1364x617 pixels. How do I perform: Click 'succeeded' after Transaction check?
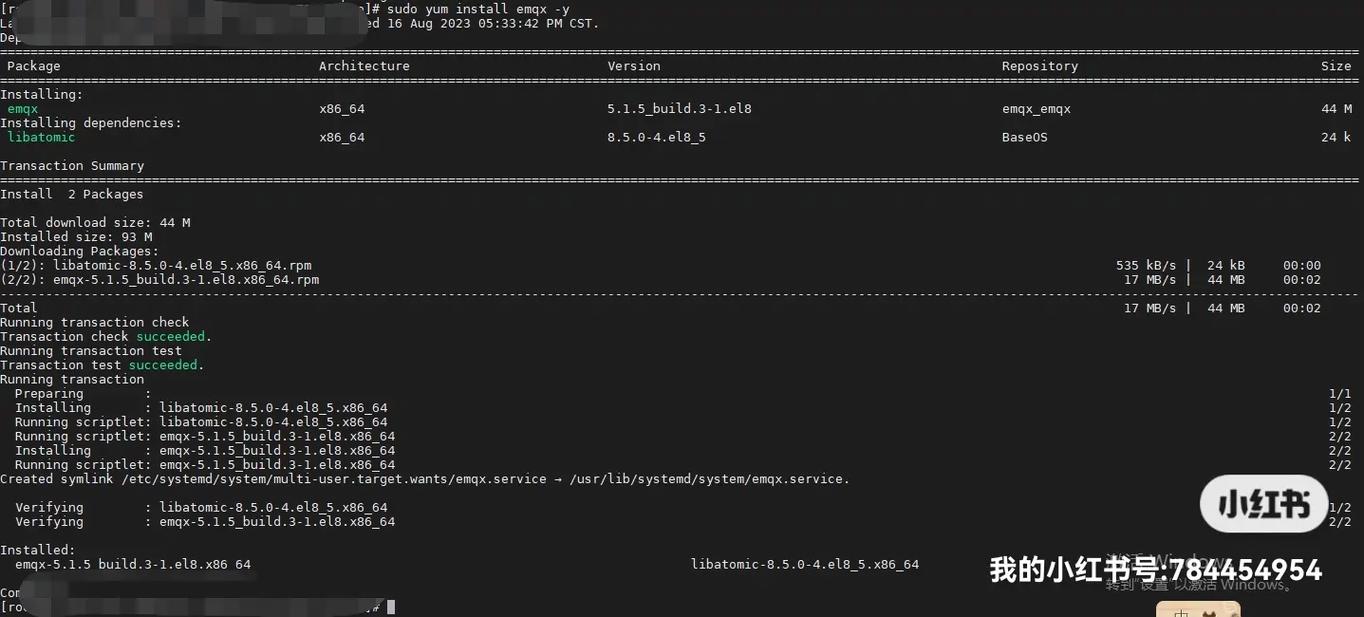[171, 337]
